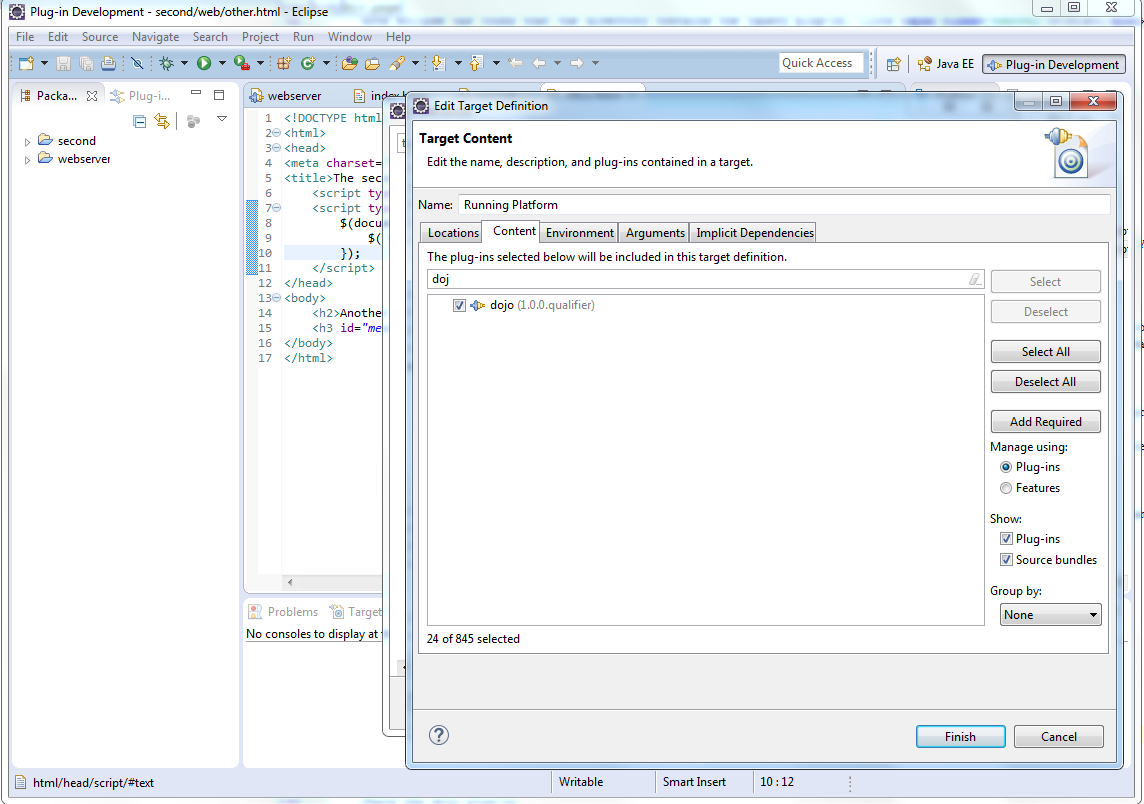
Task: Click the Add Required button
Action: 1046,422
